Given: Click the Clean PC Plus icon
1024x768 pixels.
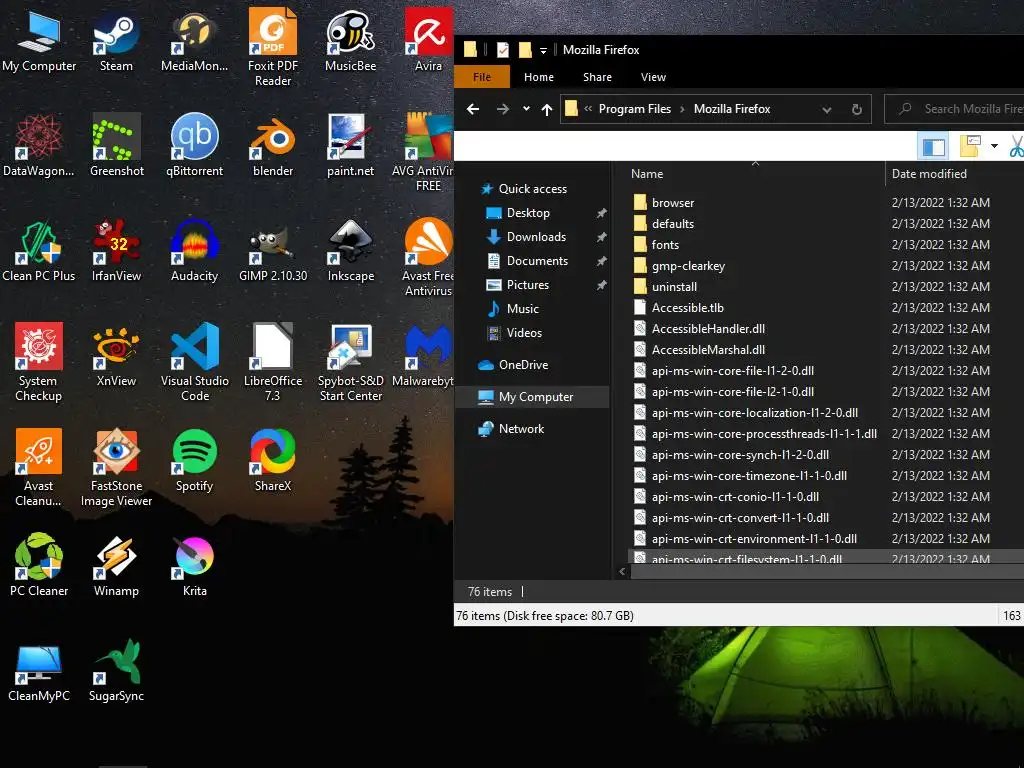Looking at the screenshot, I should [x=39, y=251].
